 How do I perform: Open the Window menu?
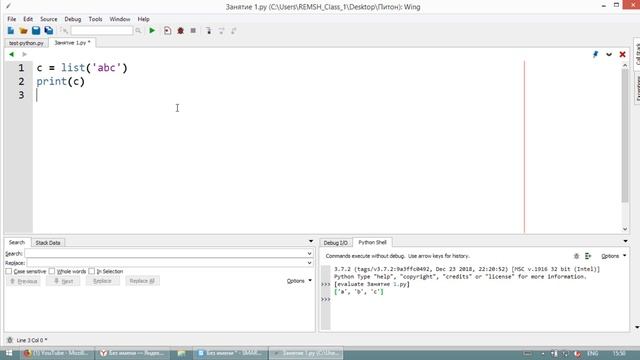point(120,19)
